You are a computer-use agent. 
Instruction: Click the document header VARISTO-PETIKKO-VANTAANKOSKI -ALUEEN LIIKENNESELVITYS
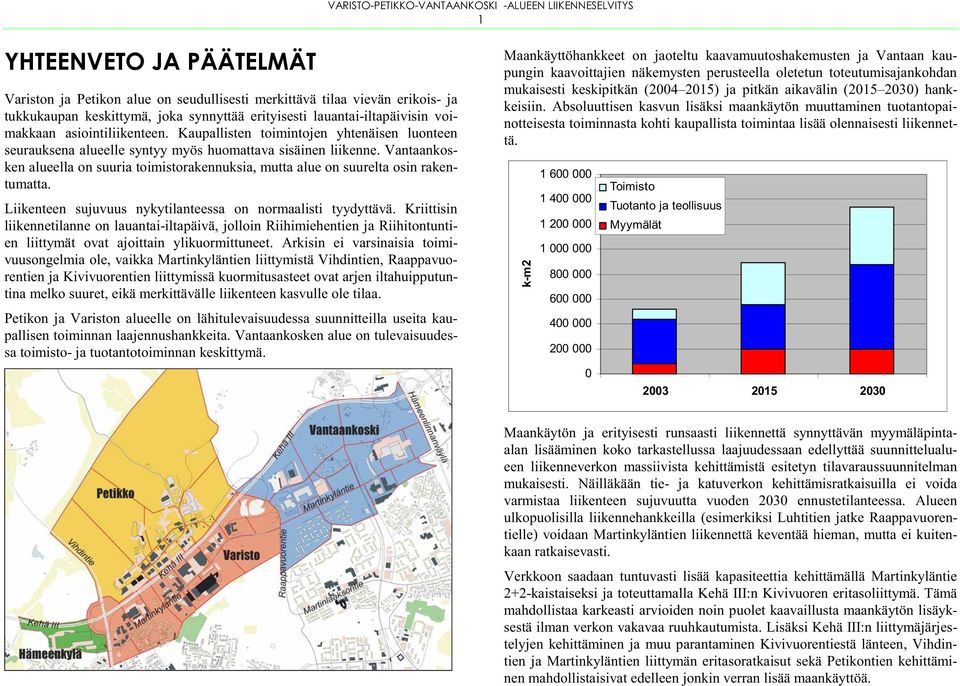click(481, 6)
